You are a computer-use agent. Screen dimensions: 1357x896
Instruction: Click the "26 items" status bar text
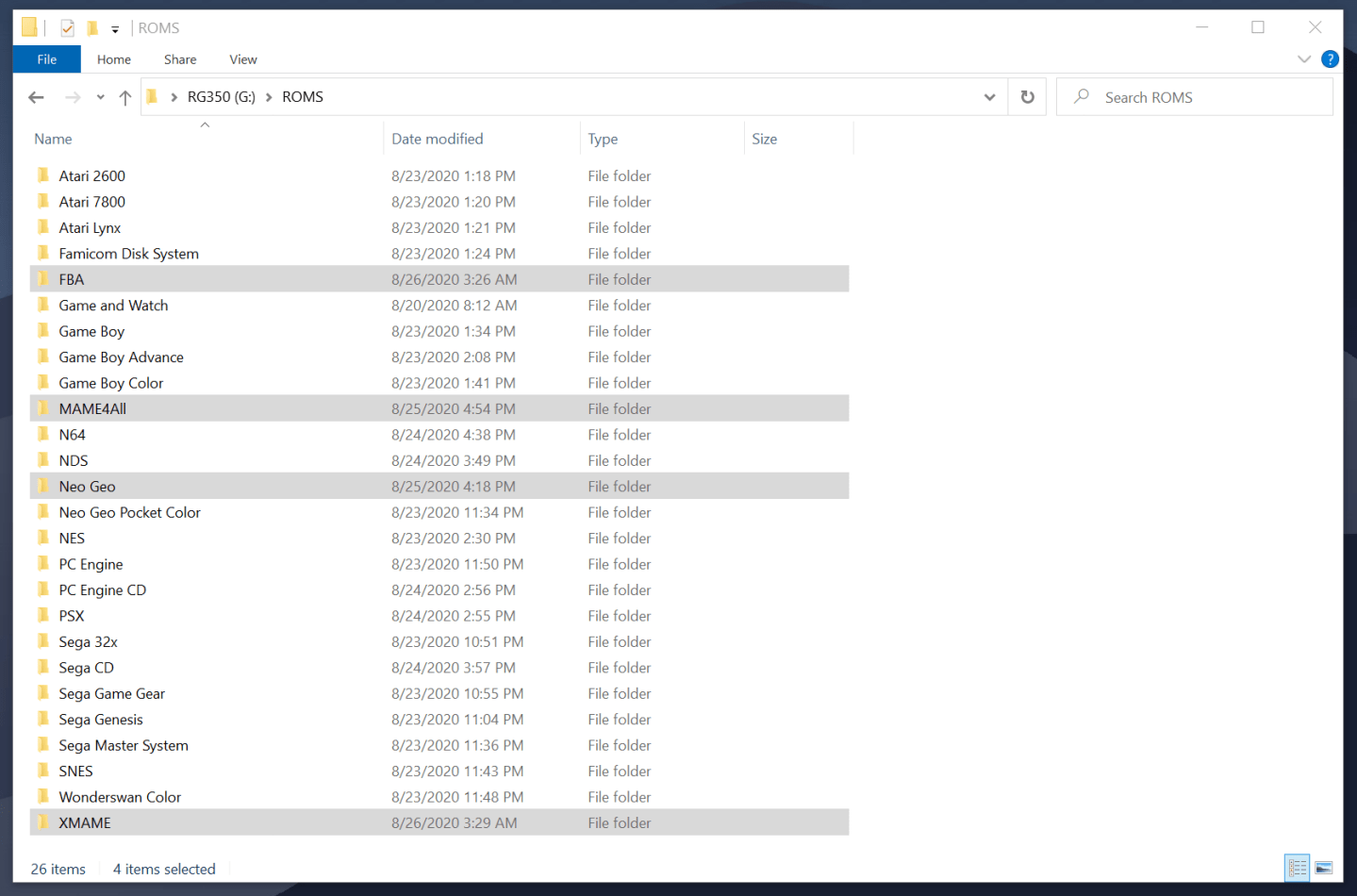coord(58,870)
